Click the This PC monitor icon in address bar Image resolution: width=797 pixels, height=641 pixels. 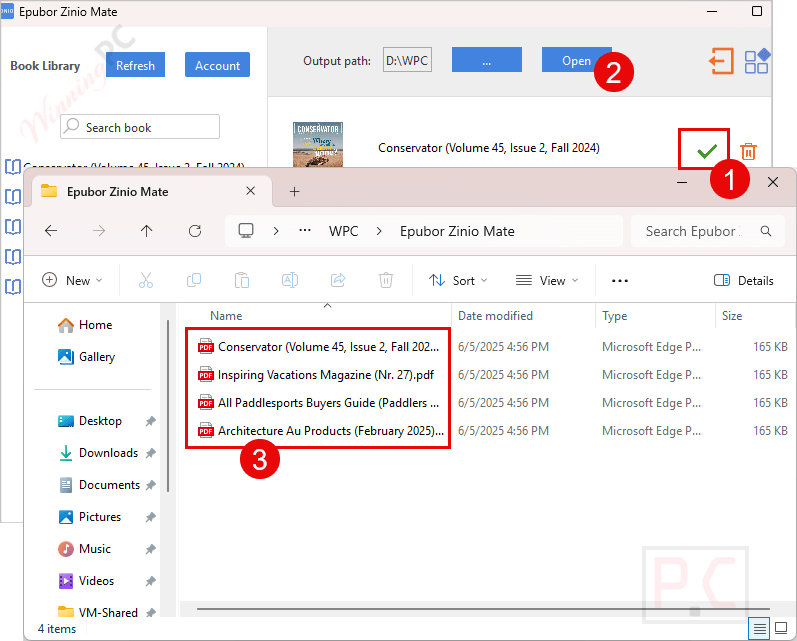click(x=246, y=231)
